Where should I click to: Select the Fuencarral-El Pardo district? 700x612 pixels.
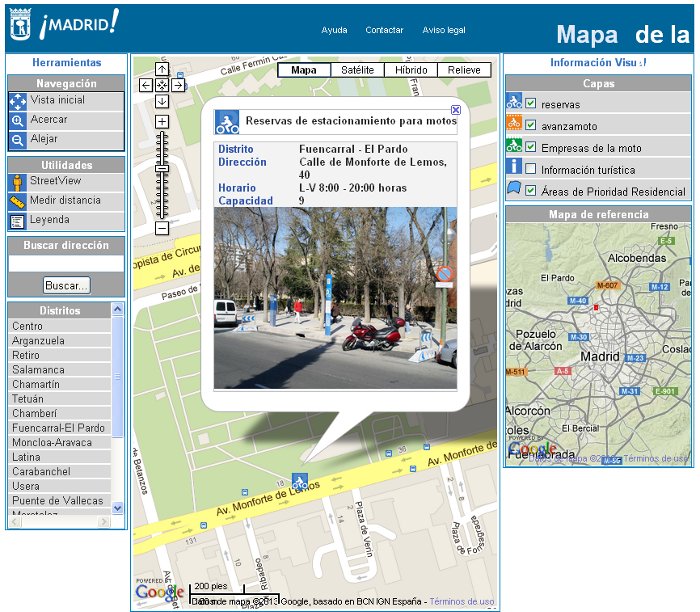60,428
